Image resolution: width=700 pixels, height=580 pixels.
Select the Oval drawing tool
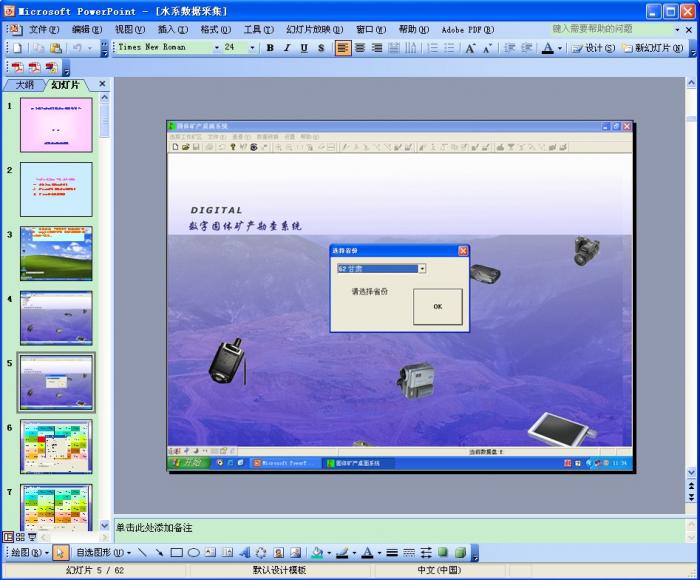pyautogui.click(x=193, y=552)
